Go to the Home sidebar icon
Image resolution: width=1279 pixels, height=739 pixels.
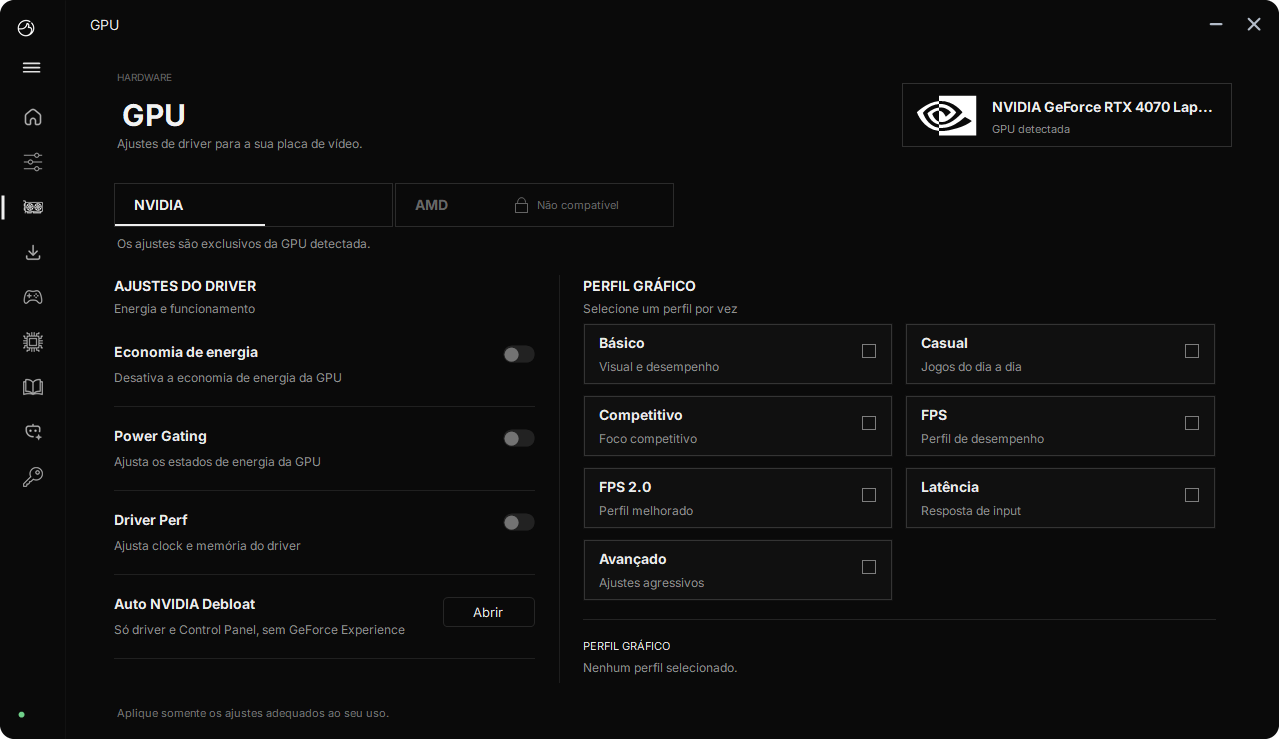coord(33,117)
